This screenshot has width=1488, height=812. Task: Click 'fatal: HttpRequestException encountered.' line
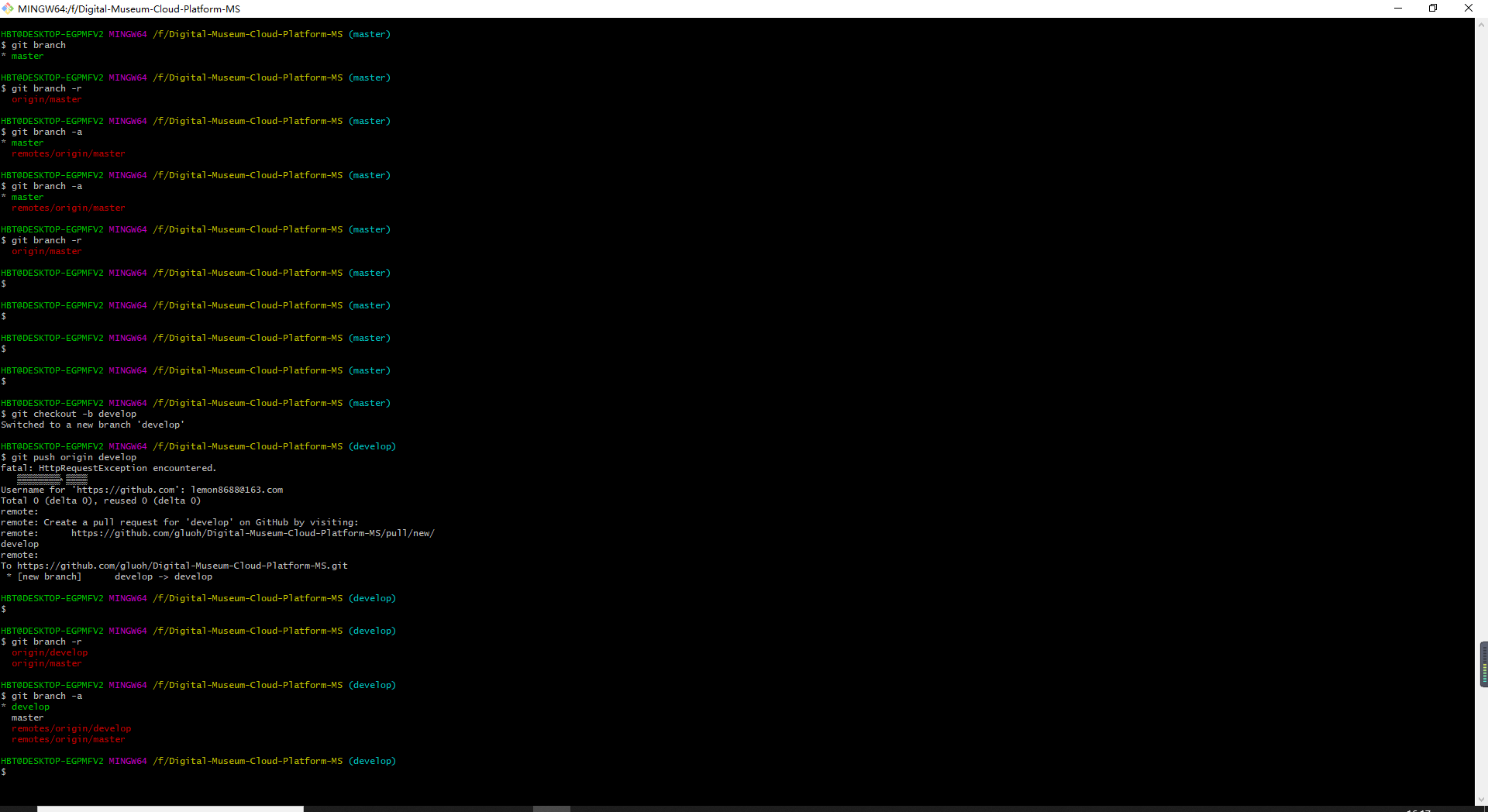click(x=108, y=468)
